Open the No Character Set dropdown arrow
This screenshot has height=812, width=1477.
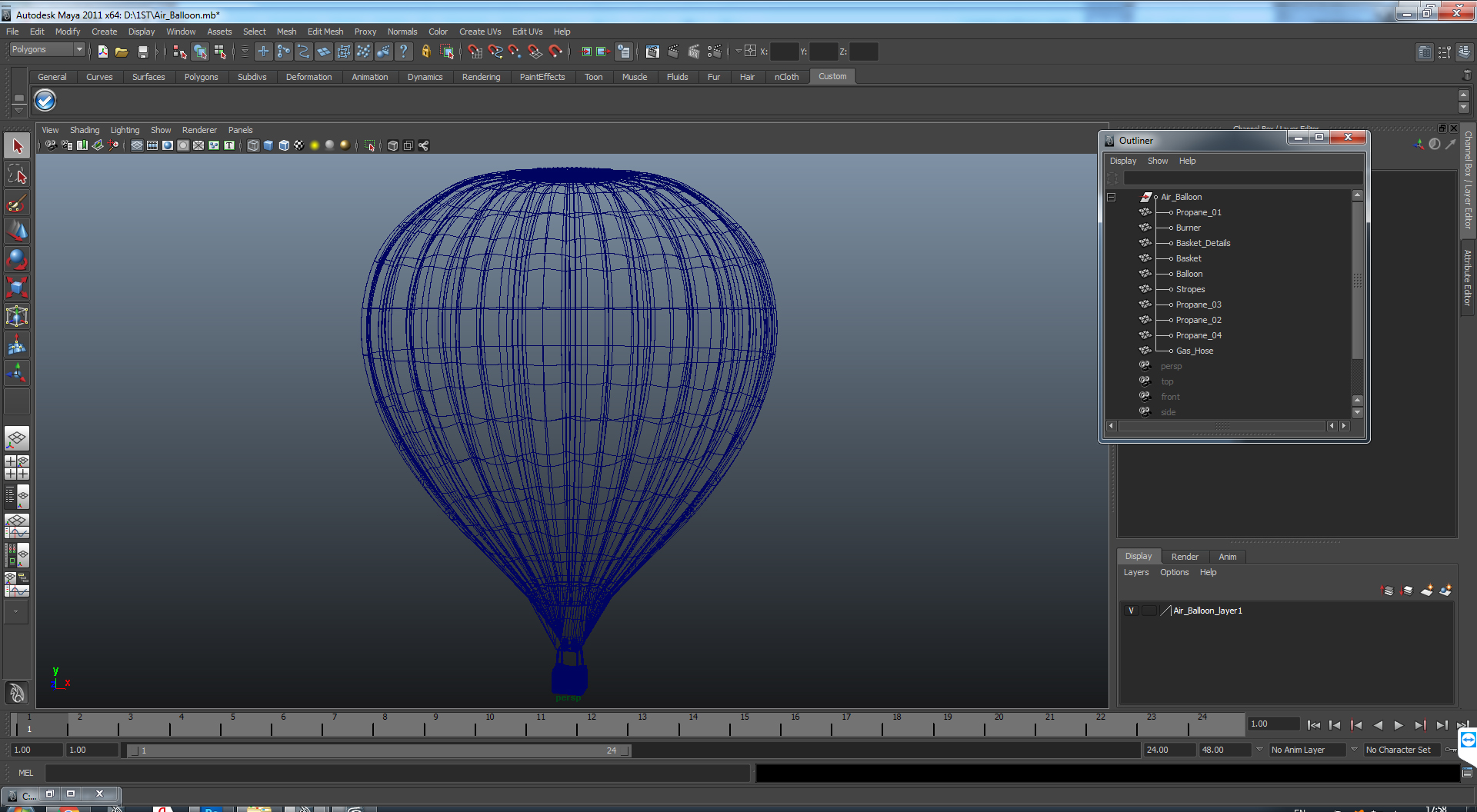(x=1354, y=750)
